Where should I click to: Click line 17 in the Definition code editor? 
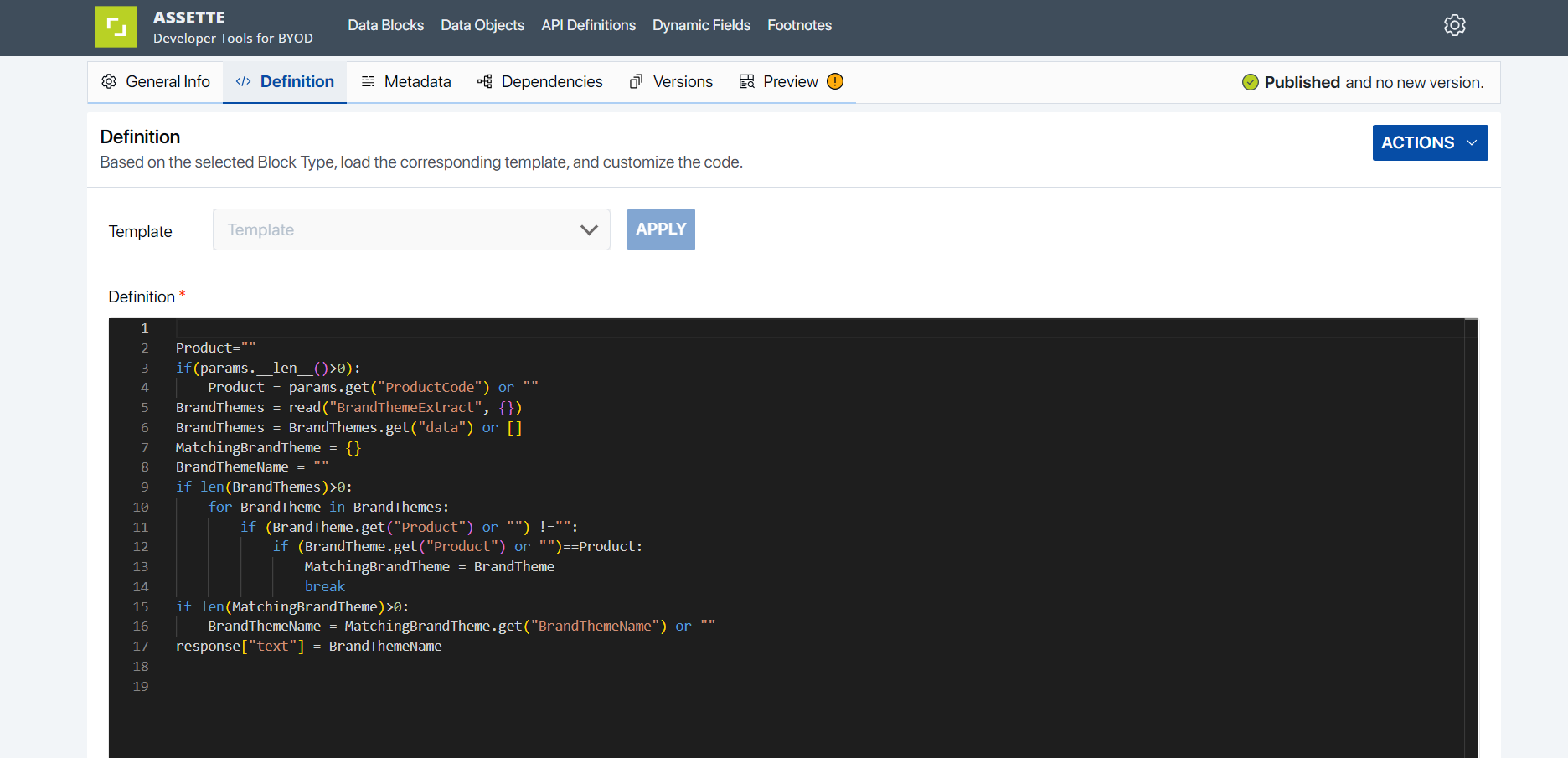pos(308,646)
